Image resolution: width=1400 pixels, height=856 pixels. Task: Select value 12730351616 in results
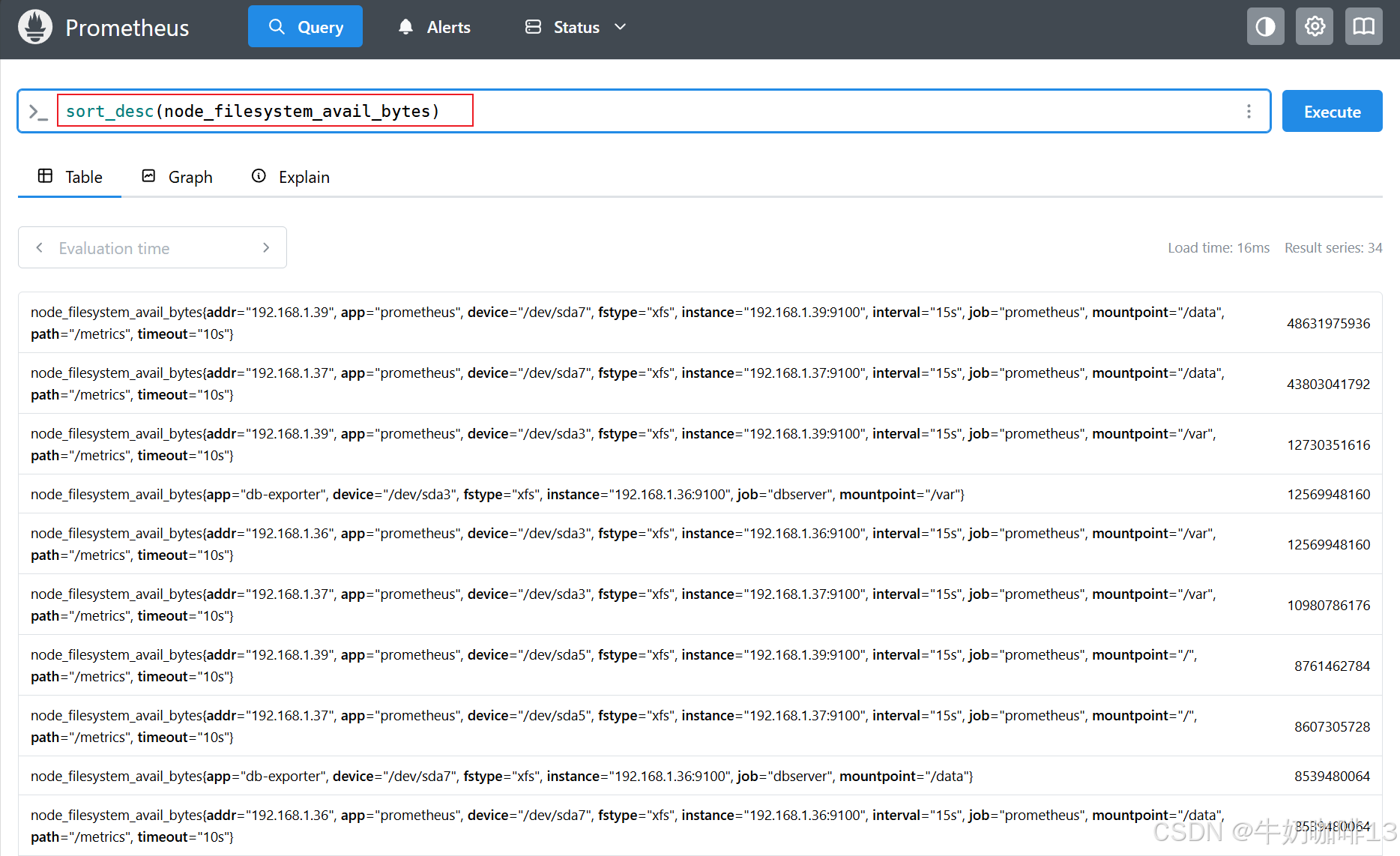[1328, 444]
